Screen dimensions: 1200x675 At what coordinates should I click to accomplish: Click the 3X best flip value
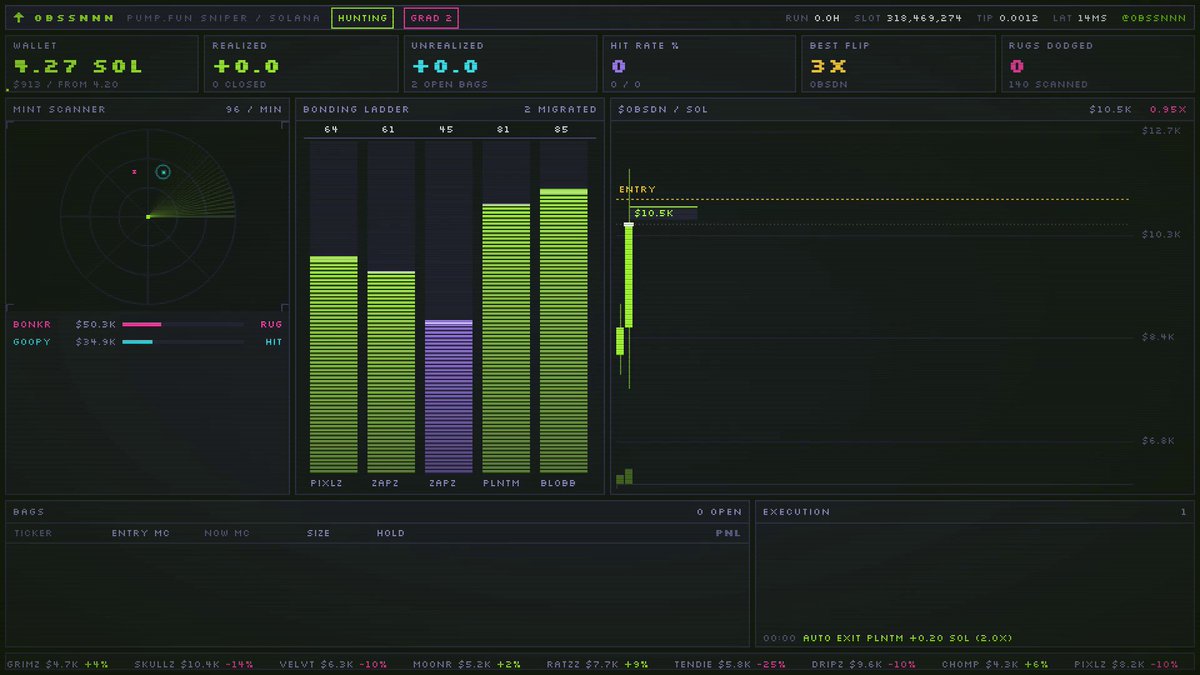828,66
